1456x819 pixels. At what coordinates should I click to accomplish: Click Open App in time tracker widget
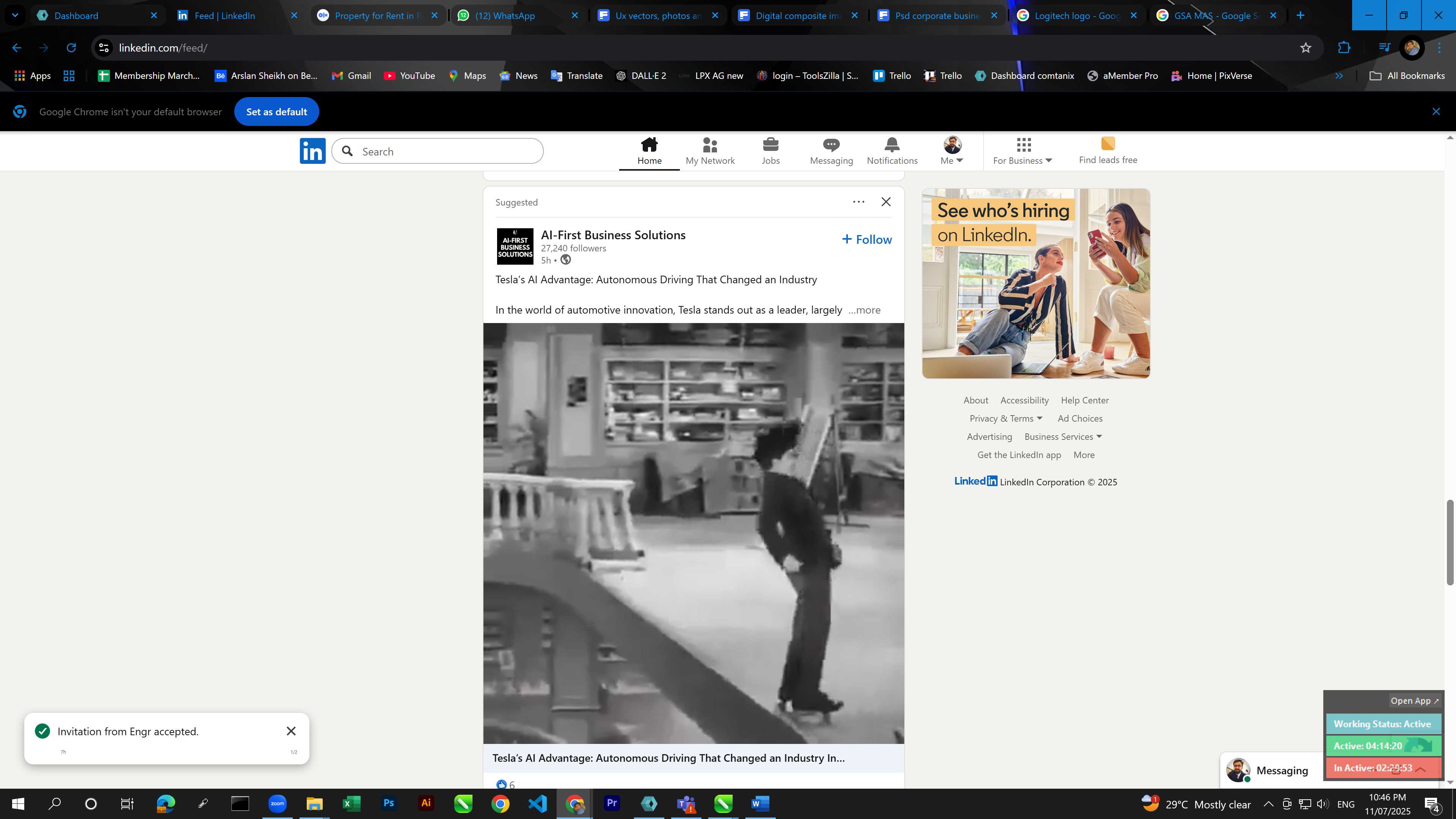click(x=1414, y=700)
